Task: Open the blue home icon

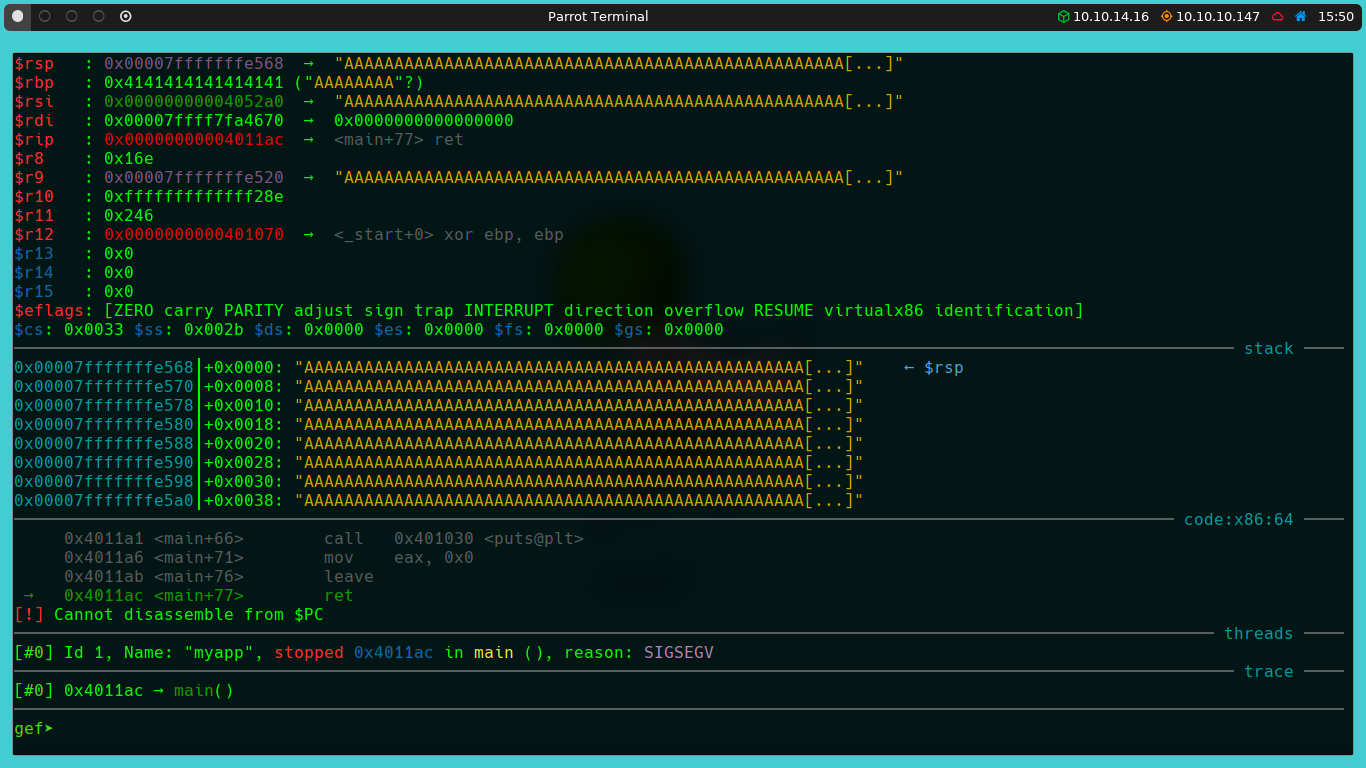Action: tap(1301, 17)
